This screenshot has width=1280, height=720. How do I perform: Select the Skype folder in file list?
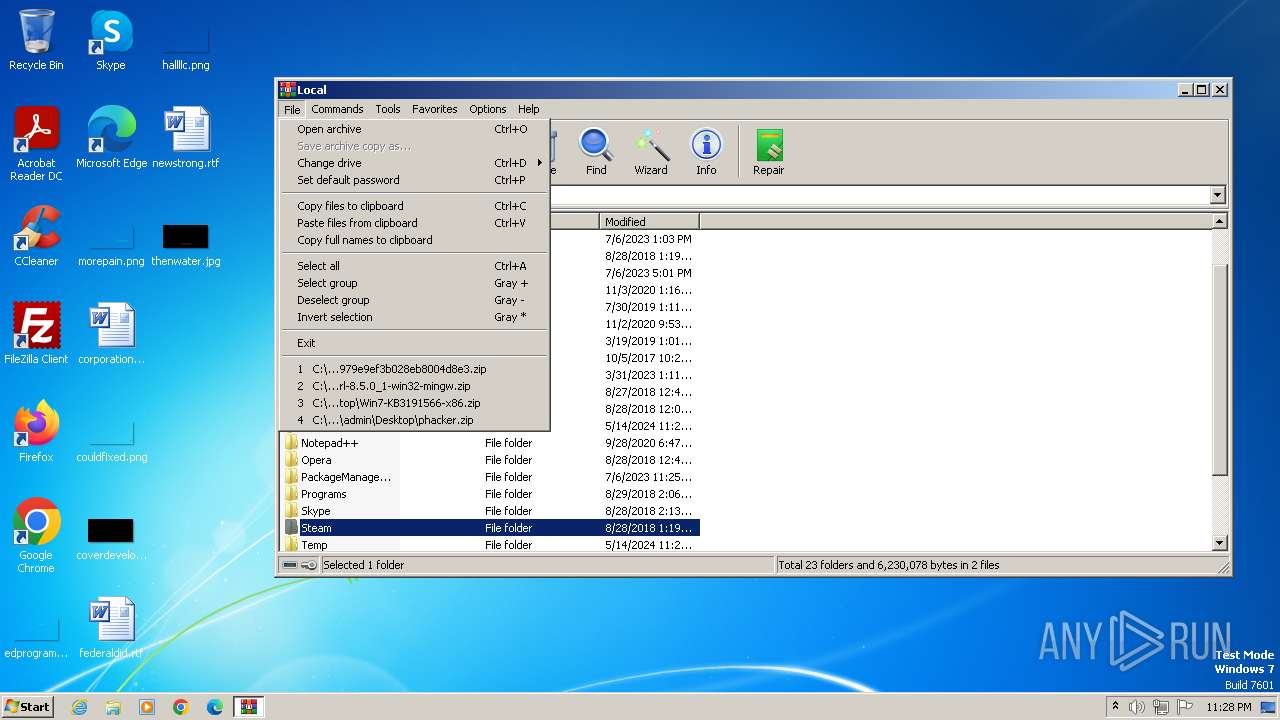tap(490, 511)
